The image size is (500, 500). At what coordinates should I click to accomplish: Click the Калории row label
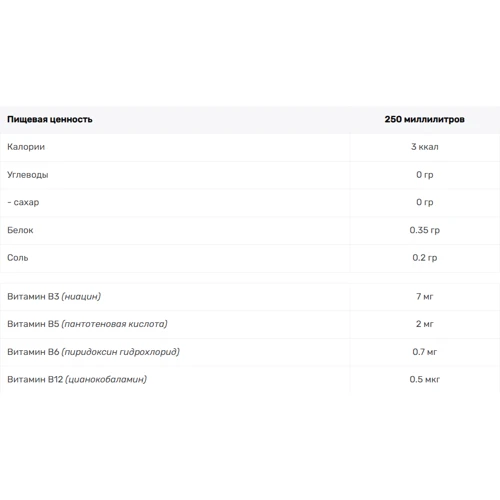tap(26, 147)
